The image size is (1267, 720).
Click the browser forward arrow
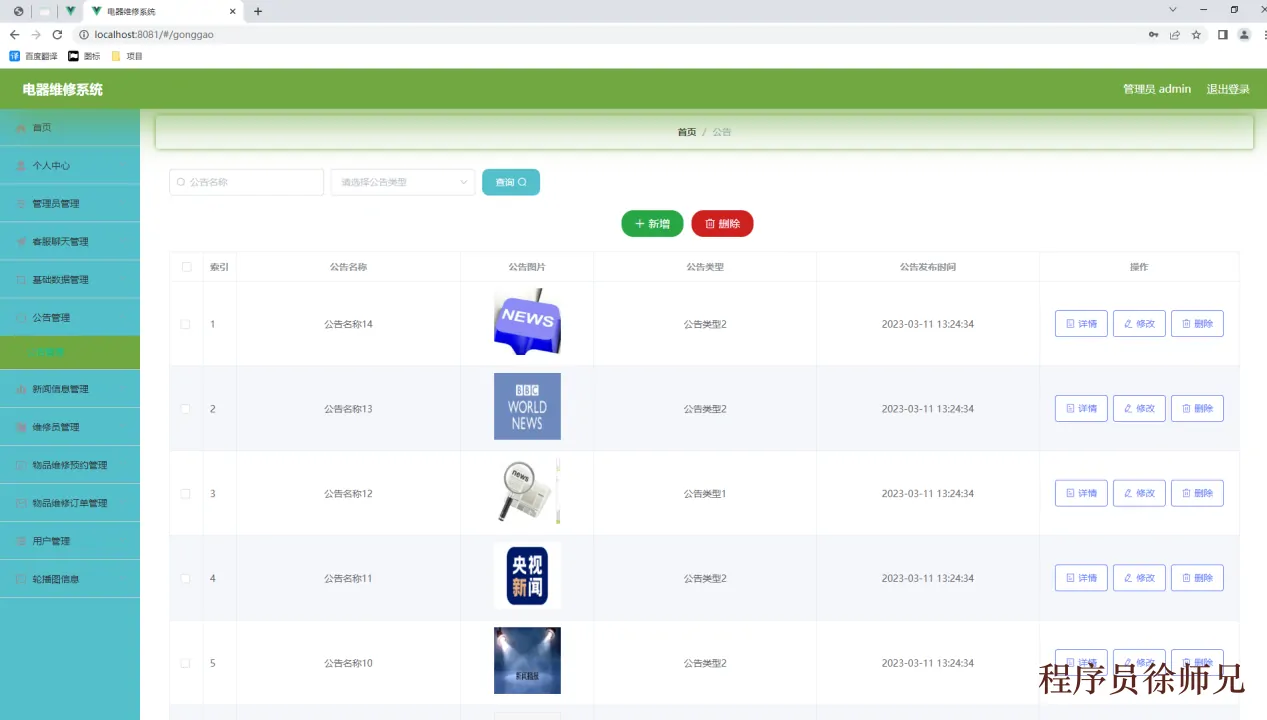36,34
